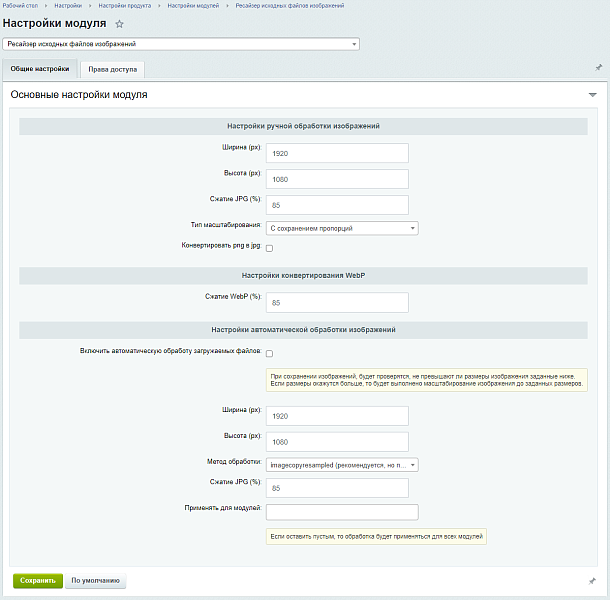This screenshot has width=610, height=600.
Task: Click the Применять для модулей field
Action: click(342, 512)
